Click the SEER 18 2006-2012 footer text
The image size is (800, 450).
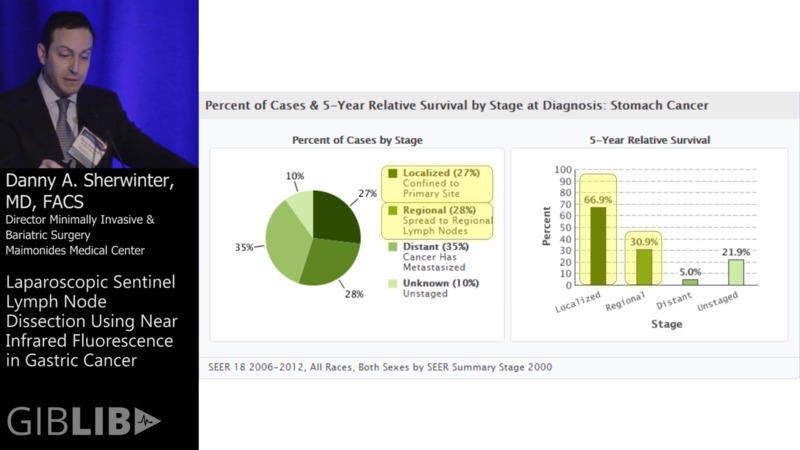tap(379, 367)
